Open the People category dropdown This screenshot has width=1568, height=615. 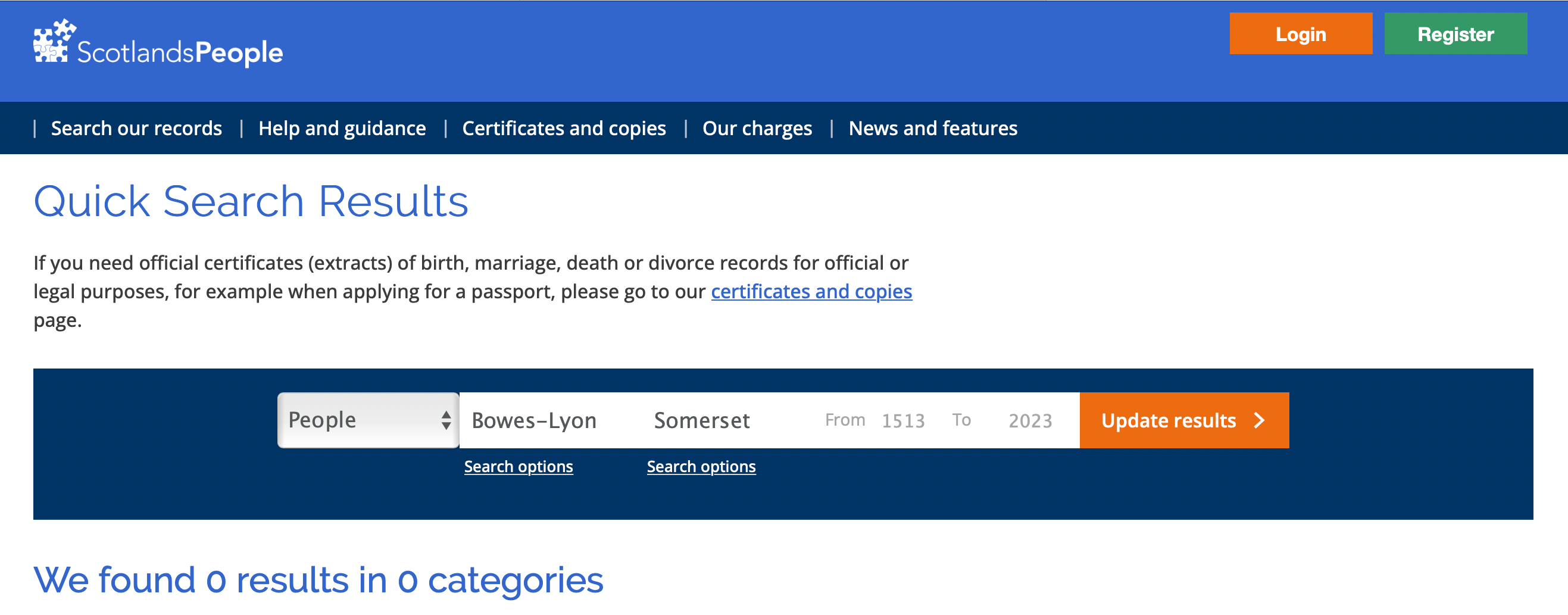[x=368, y=420]
